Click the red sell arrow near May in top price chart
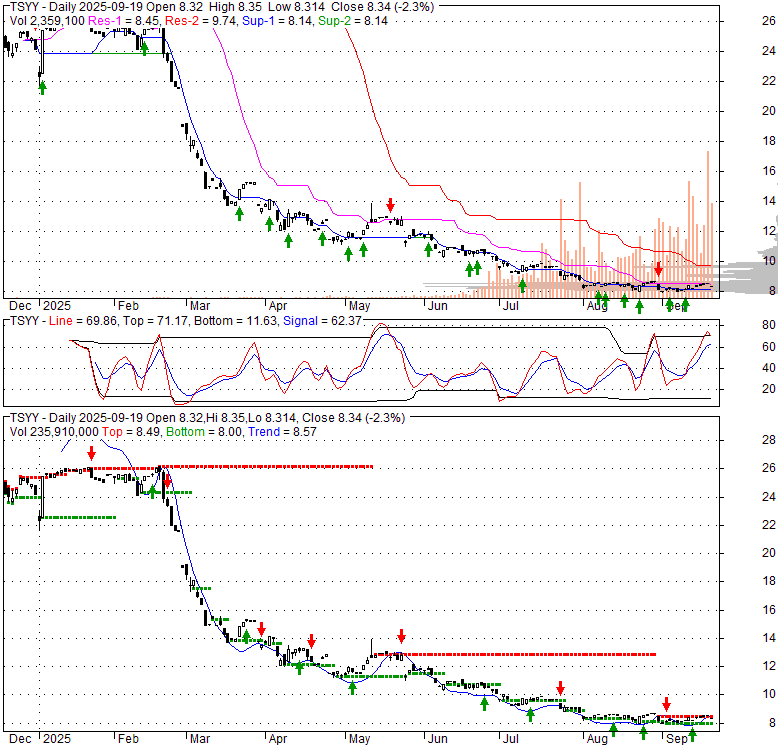 (x=390, y=206)
